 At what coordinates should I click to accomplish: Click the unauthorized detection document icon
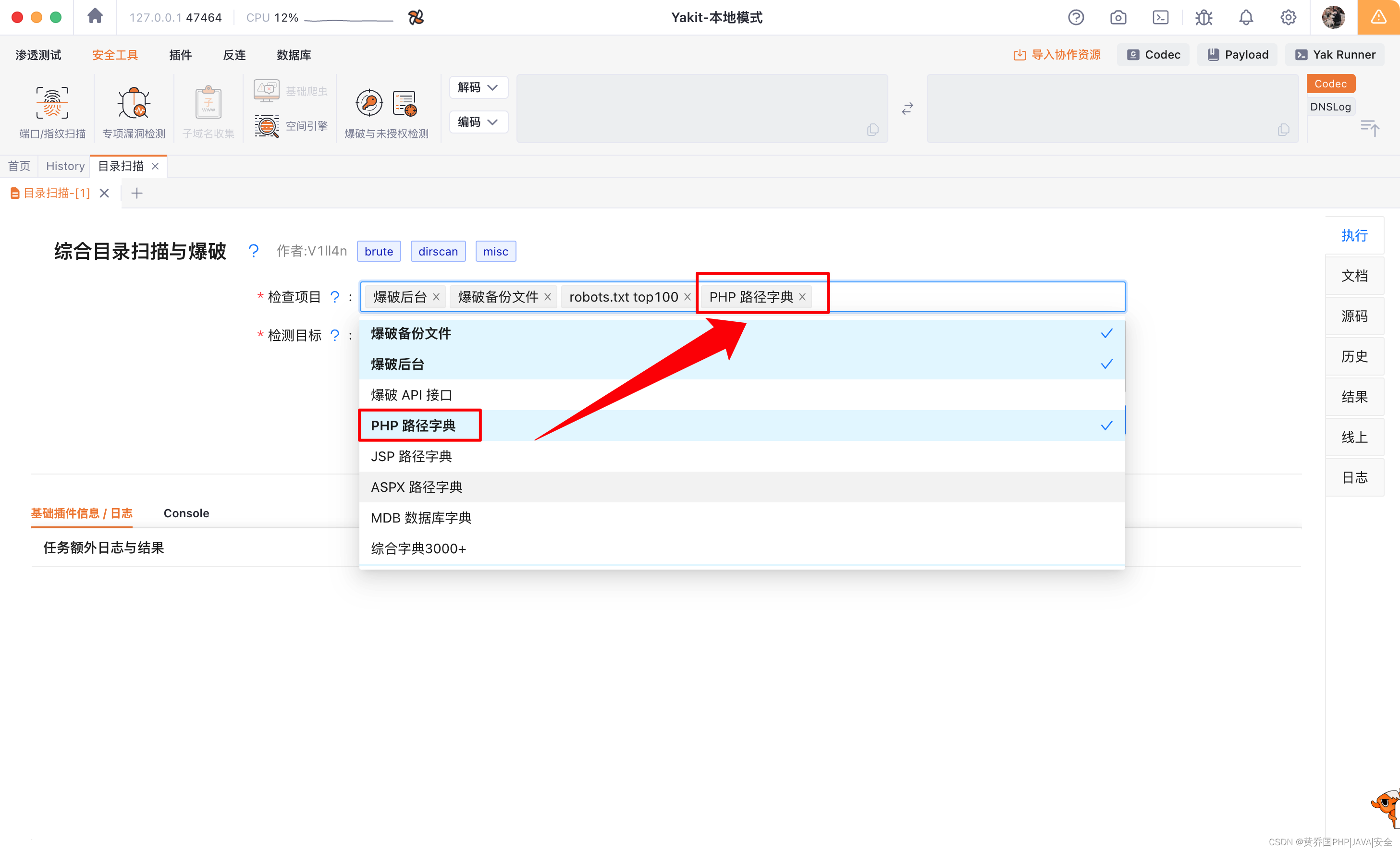click(405, 103)
